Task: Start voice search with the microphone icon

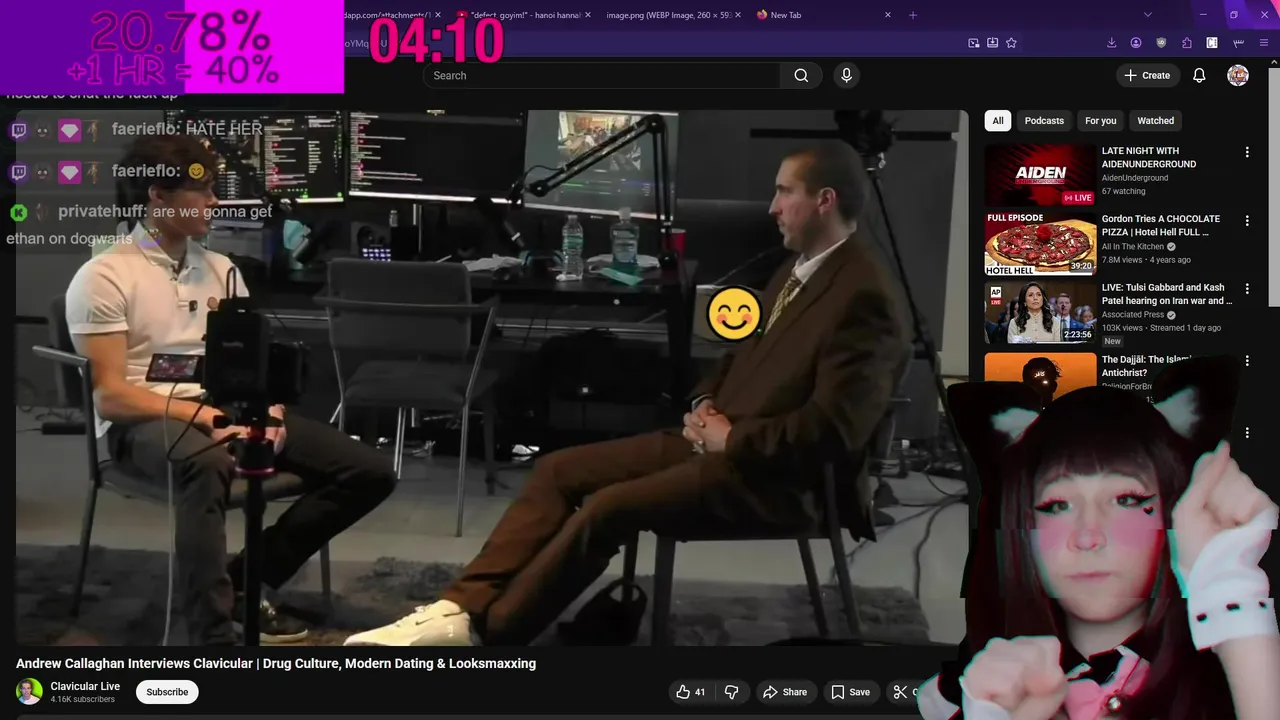Action: 847,75
